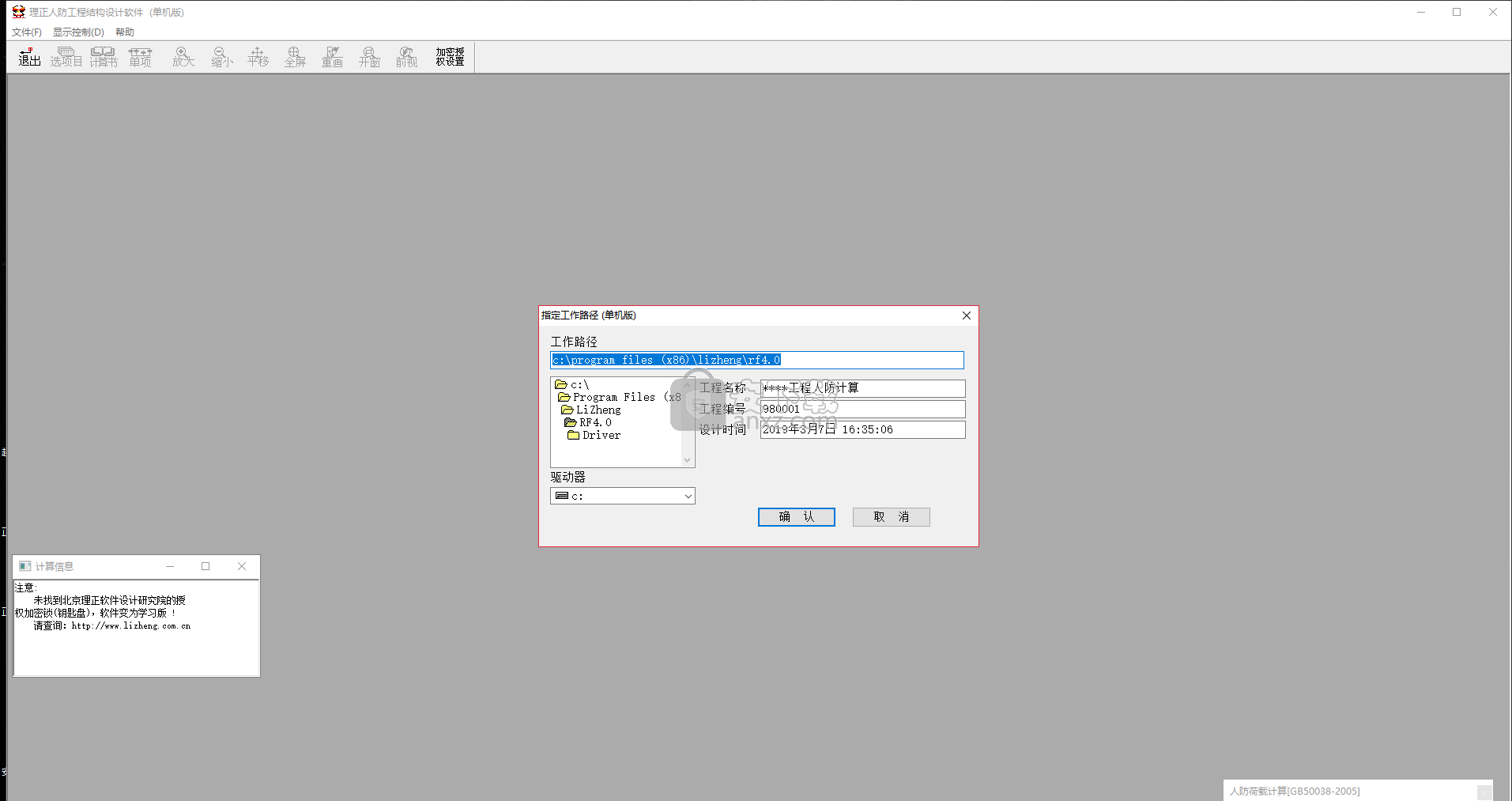Image resolution: width=1512 pixels, height=801 pixels.
Task: Open the 计算书 toolbar icon
Action: [x=104, y=57]
